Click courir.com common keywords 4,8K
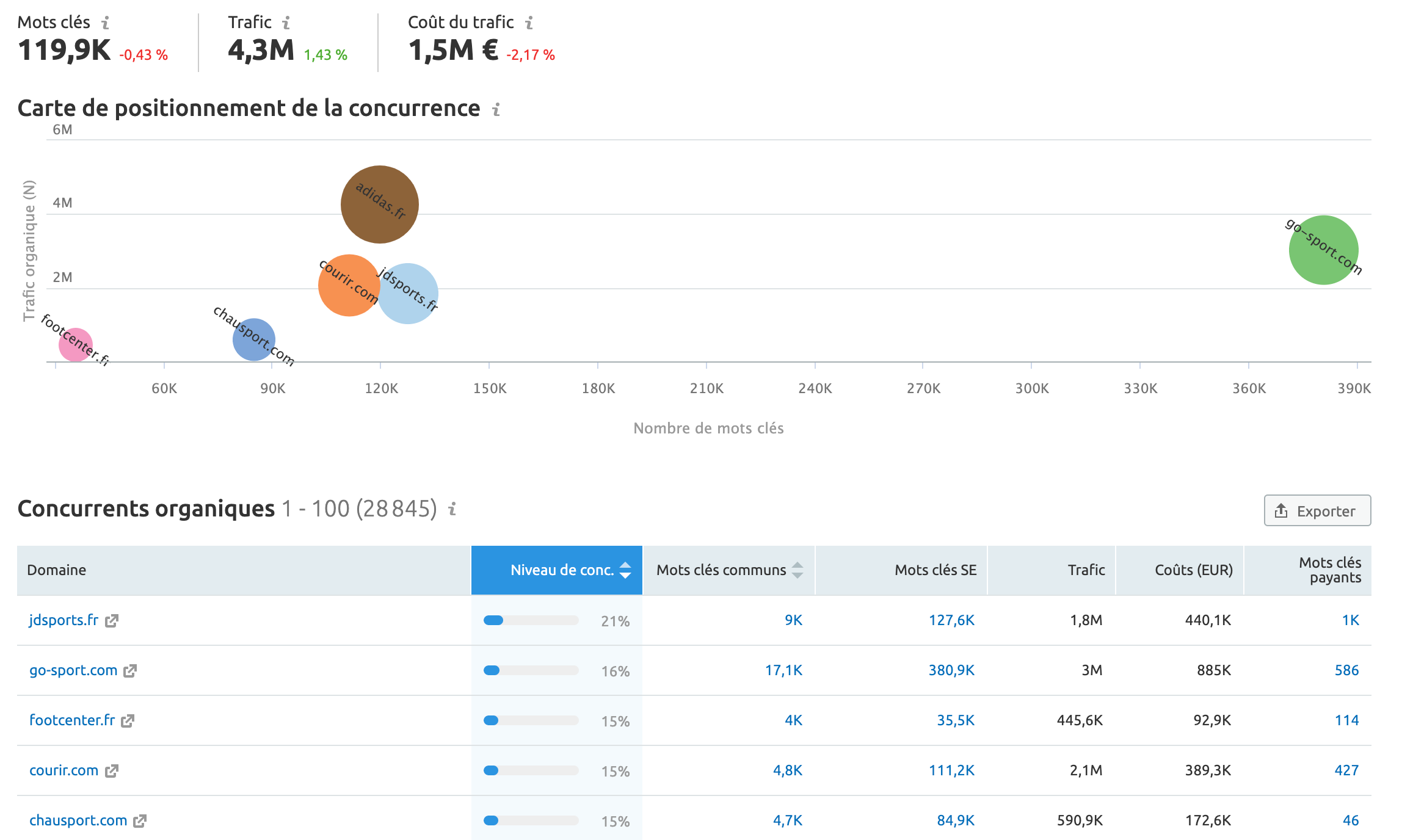Viewport: 1413px width, 840px height. click(788, 770)
